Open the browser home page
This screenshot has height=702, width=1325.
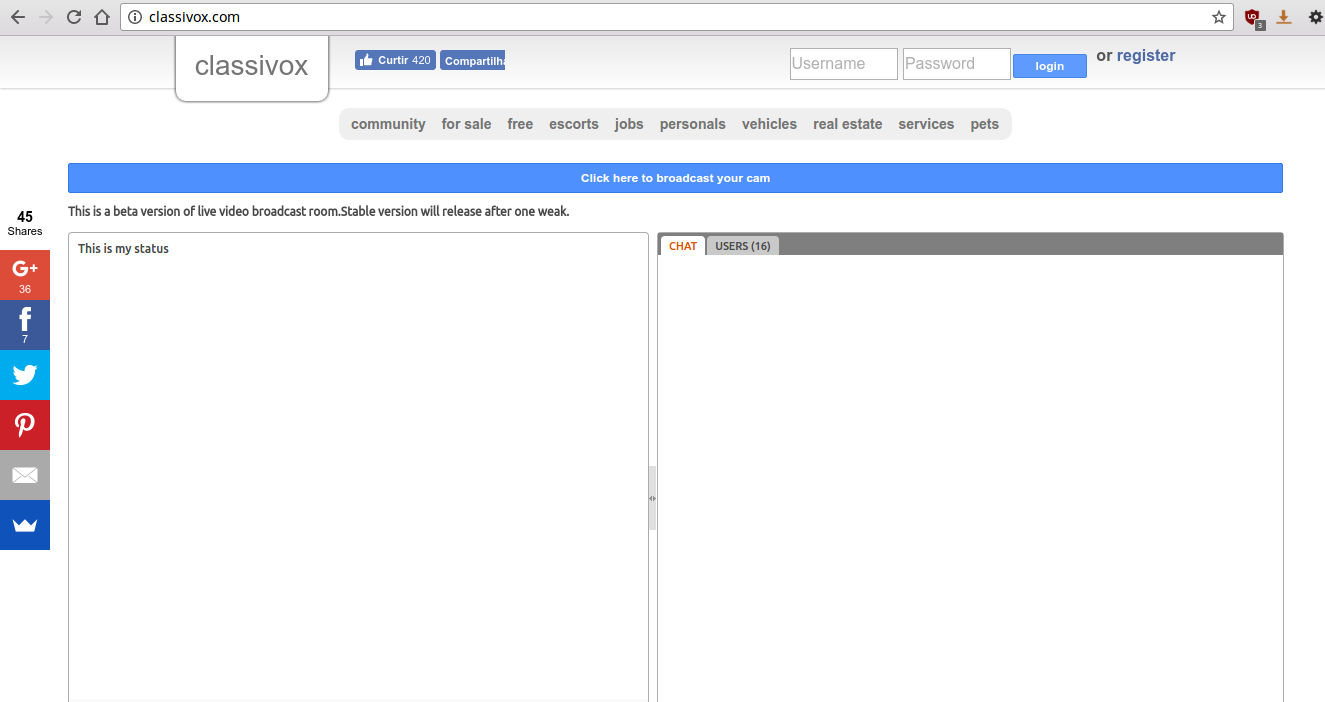point(101,17)
